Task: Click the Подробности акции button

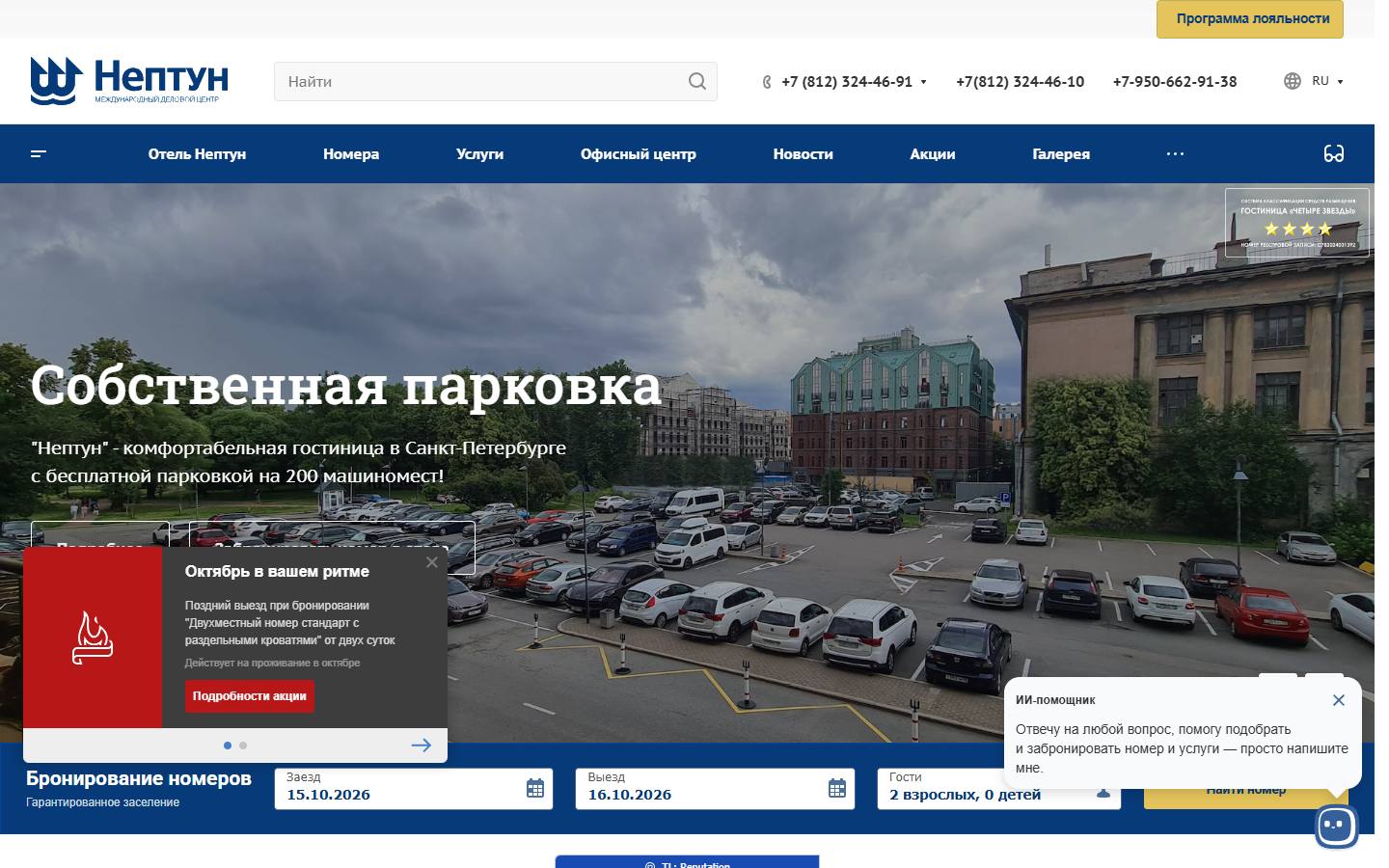Action: (250, 696)
